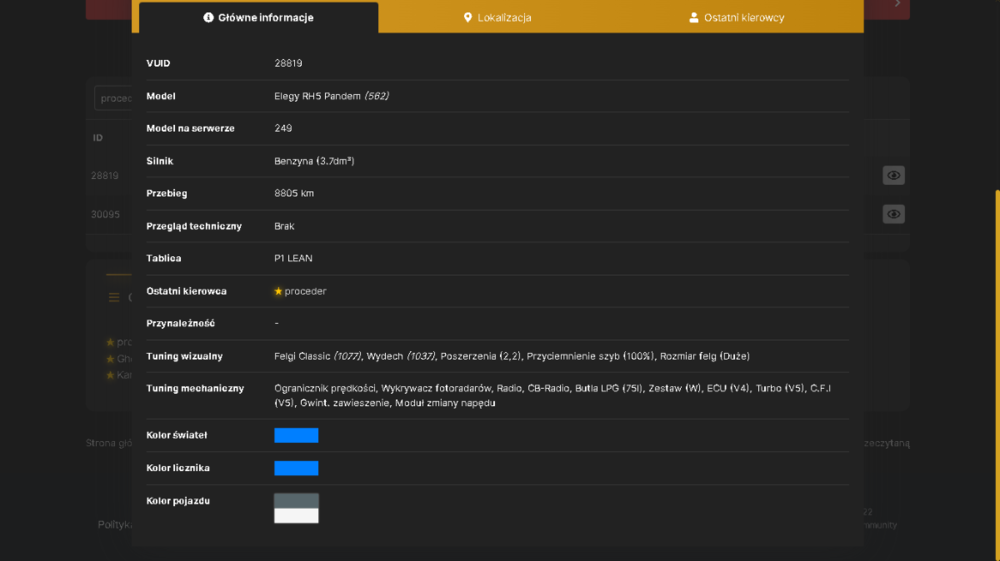The image size is (1000, 561).
Task: Click the VUID value 28819
Action: (288, 63)
